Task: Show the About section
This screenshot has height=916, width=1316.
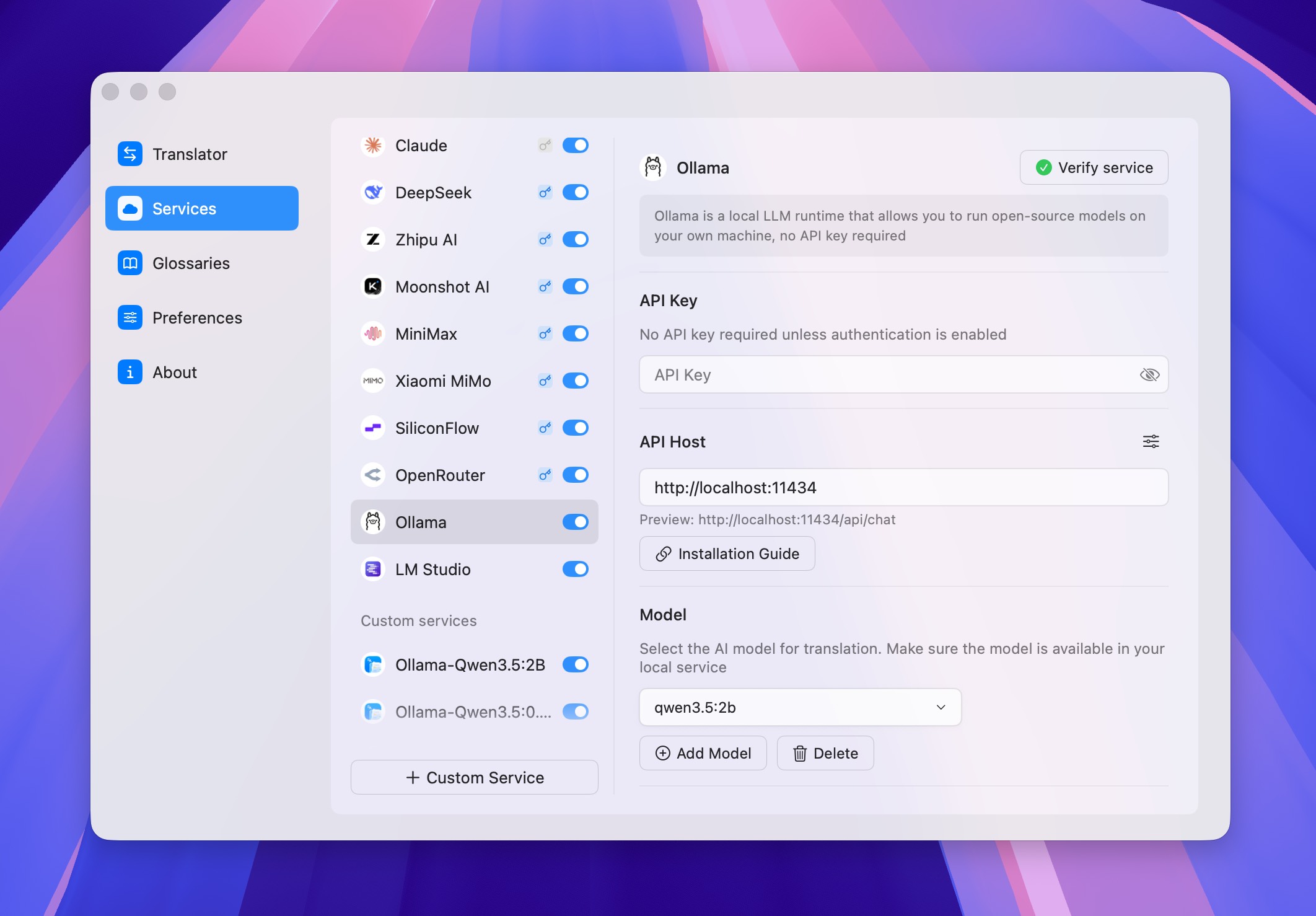Action: click(202, 372)
